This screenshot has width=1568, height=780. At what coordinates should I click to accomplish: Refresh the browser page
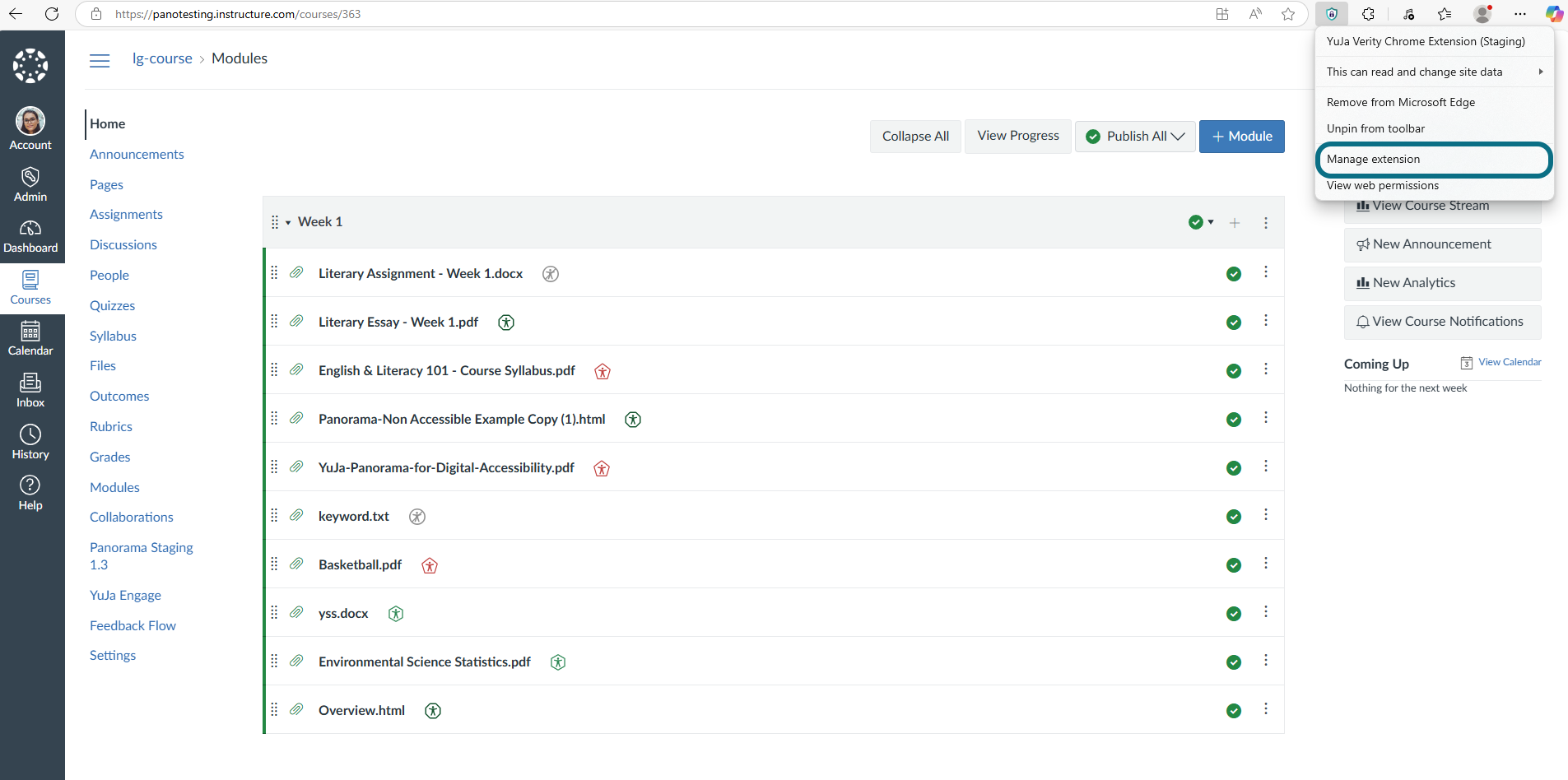point(52,14)
